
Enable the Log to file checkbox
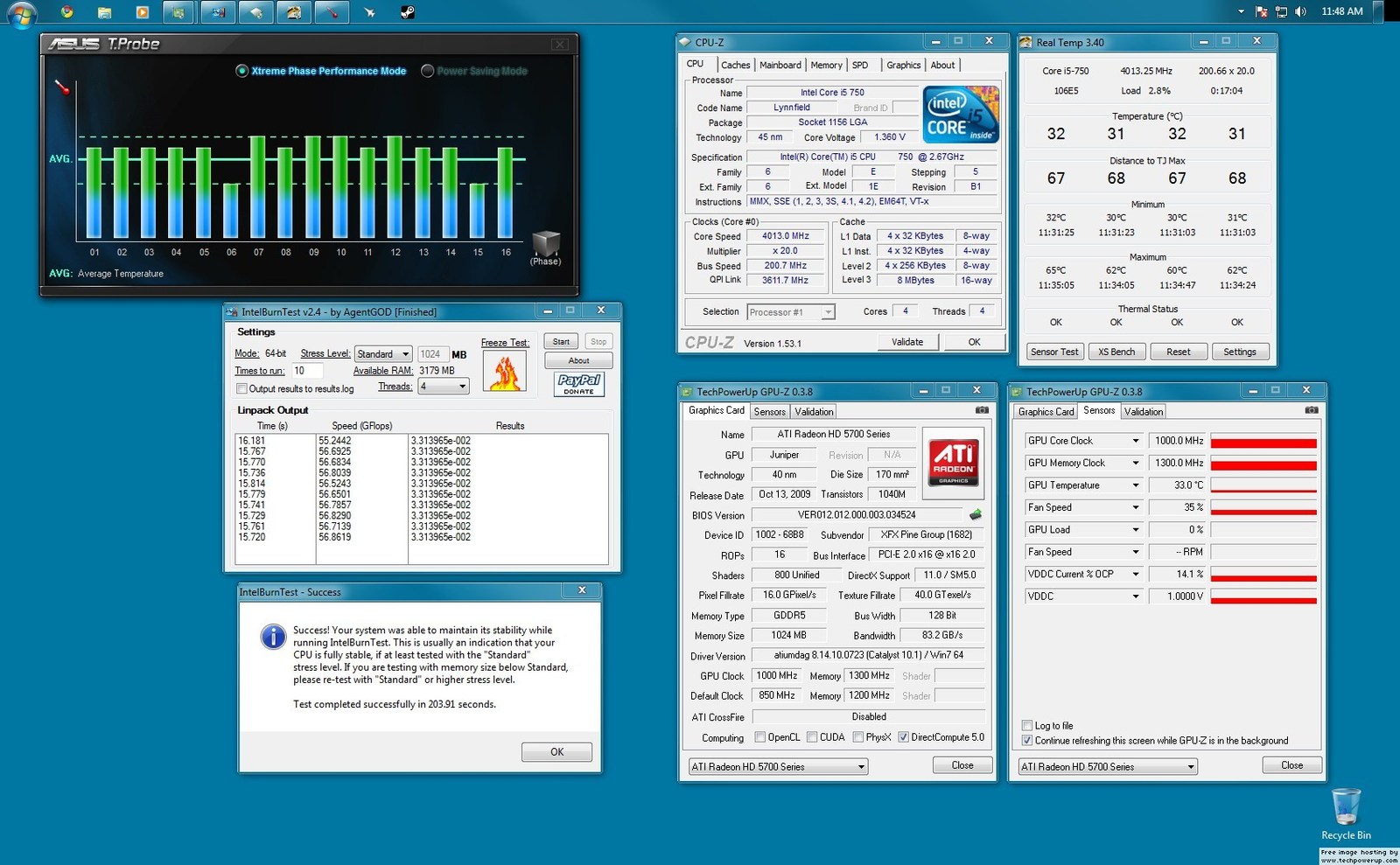[1027, 725]
